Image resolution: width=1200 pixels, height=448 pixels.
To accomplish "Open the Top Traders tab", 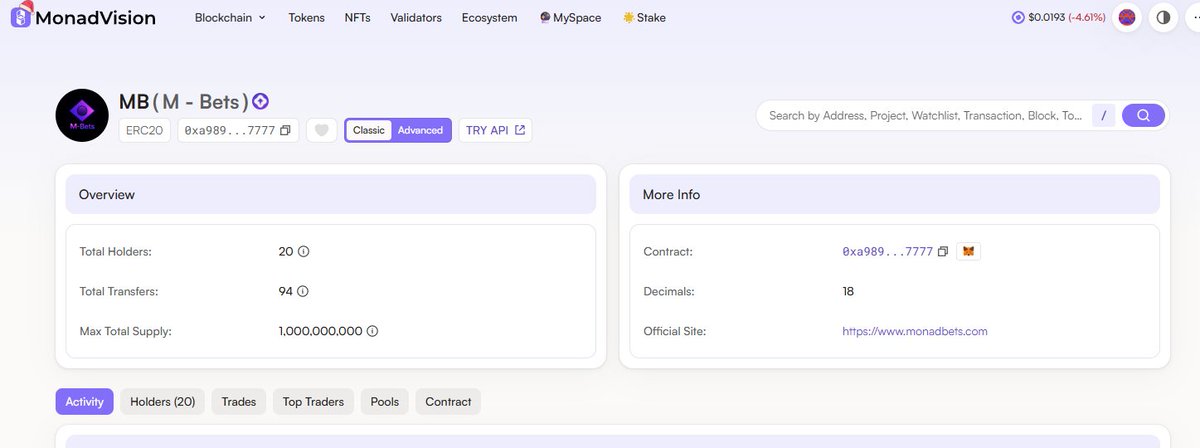I will pos(313,402).
